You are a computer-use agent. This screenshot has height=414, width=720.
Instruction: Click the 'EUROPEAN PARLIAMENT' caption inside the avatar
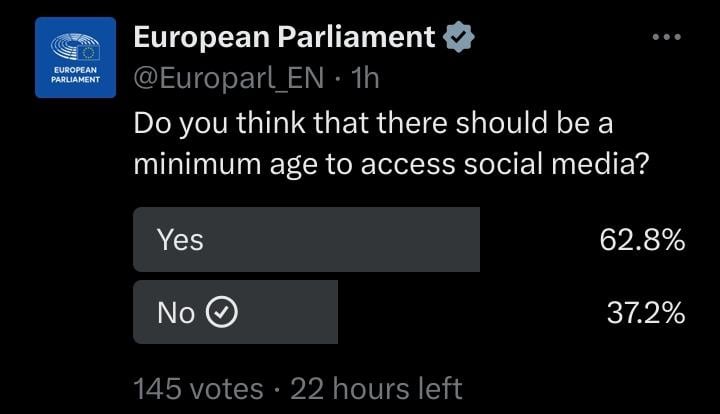pyautogui.click(x=76, y=75)
